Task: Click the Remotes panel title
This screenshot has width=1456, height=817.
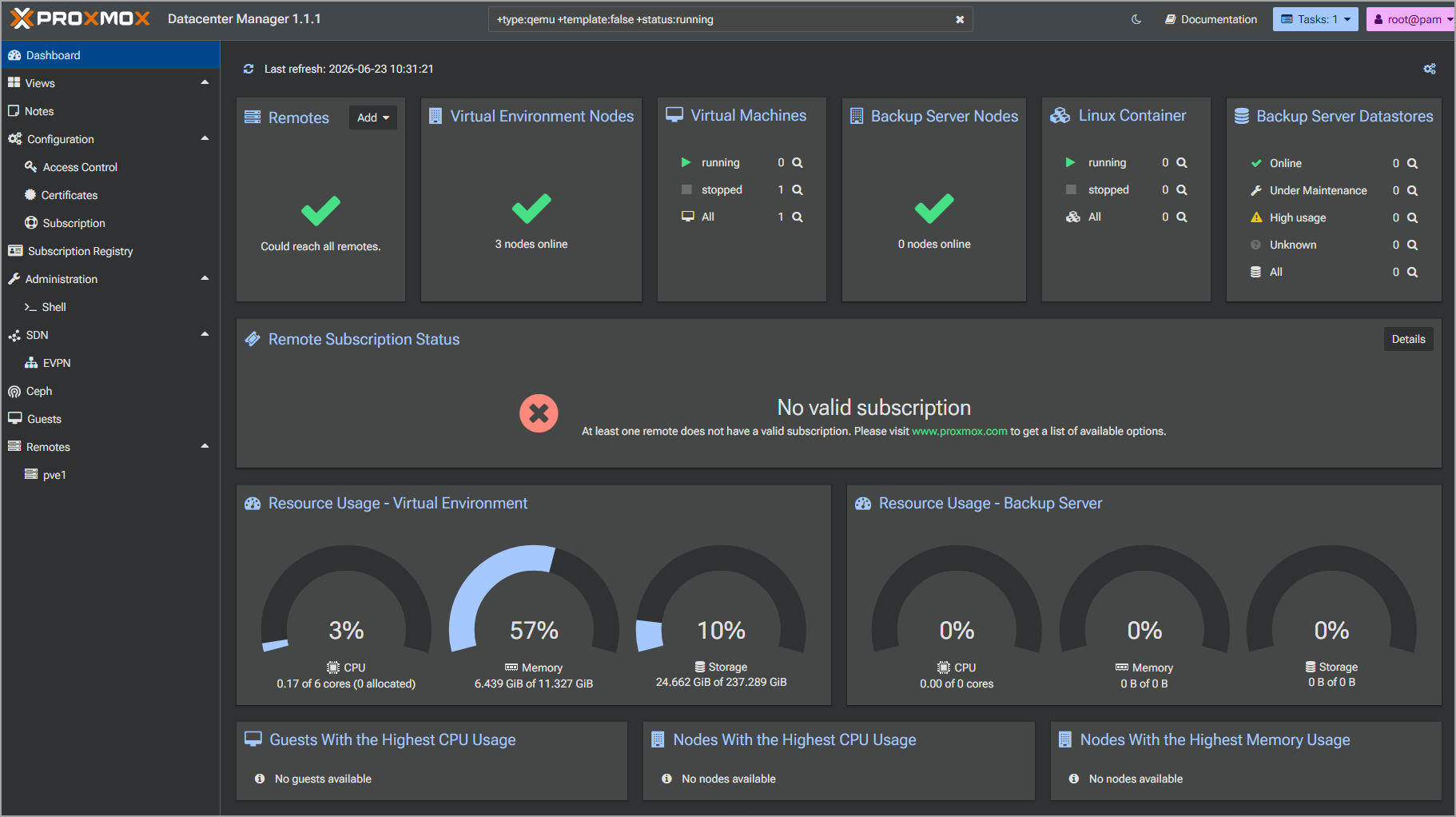Action: (299, 118)
